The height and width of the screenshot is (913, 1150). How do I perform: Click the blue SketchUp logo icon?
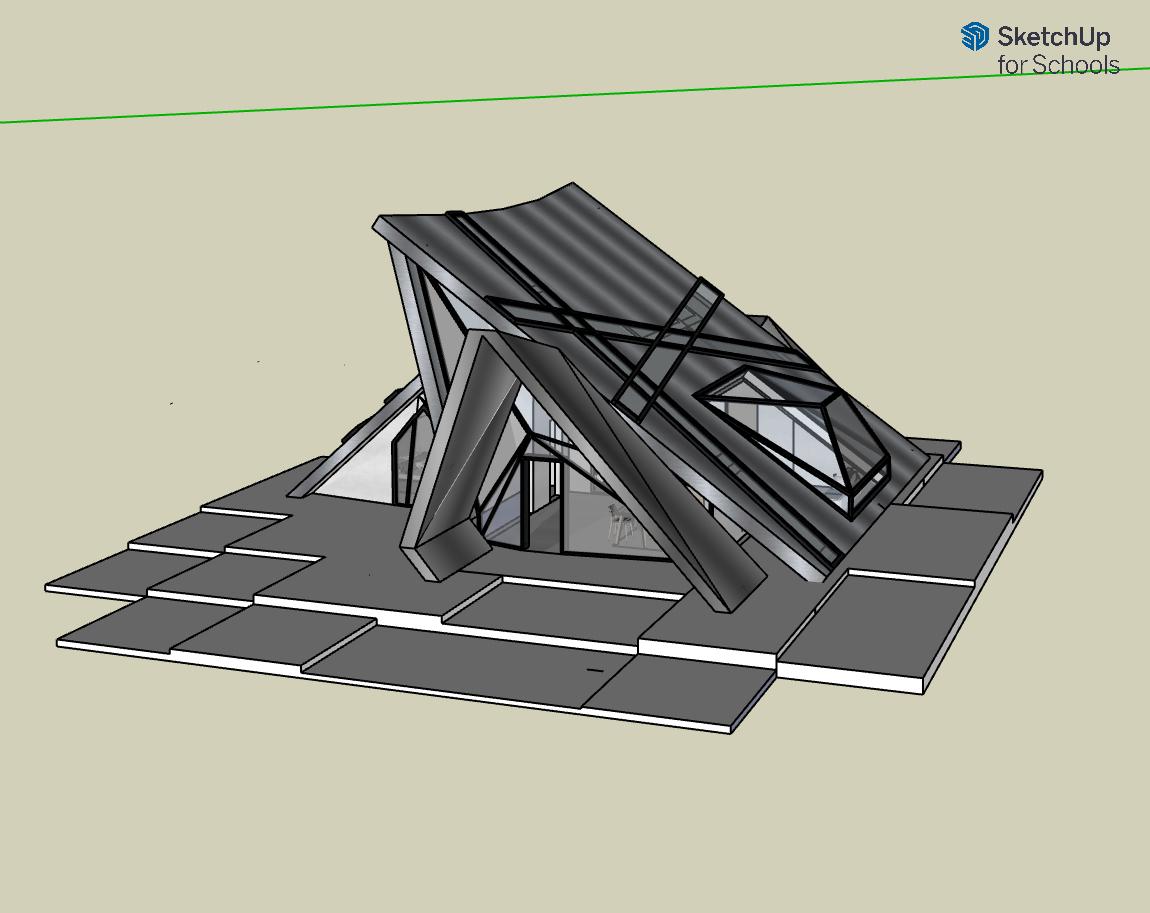[x=974, y=37]
